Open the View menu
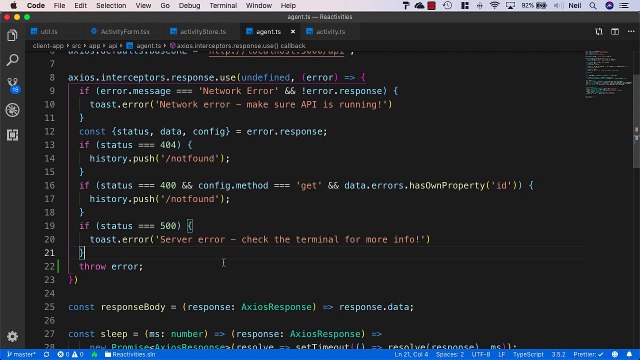 coord(143,5)
